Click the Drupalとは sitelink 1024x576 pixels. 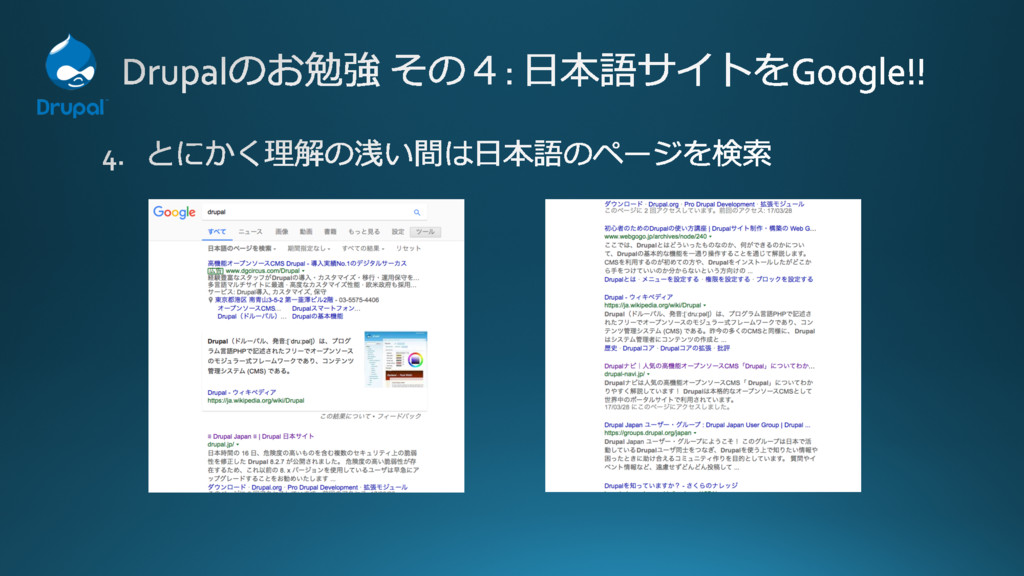coord(620,280)
